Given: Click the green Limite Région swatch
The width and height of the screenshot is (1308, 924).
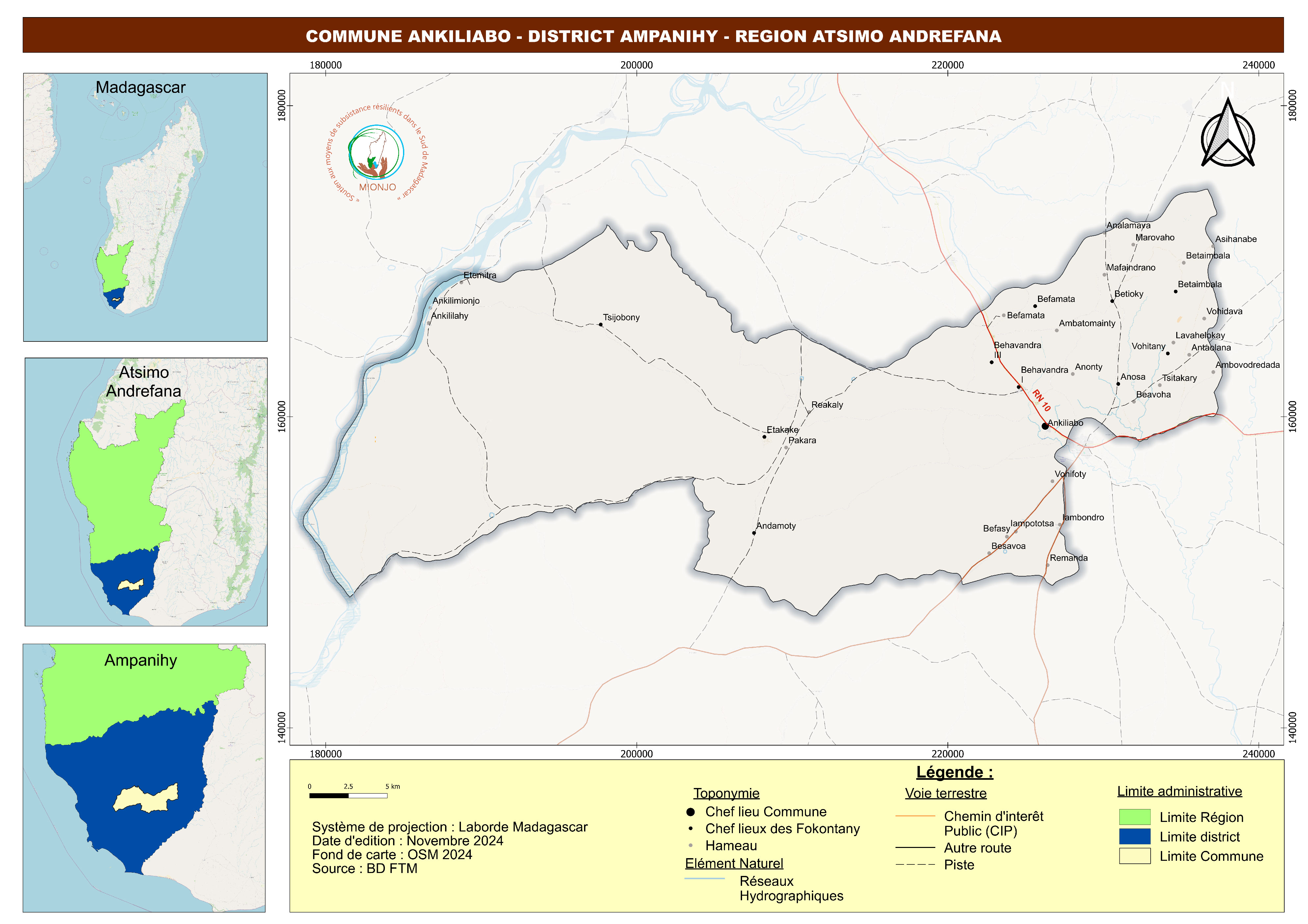Looking at the screenshot, I should 1134,817.
